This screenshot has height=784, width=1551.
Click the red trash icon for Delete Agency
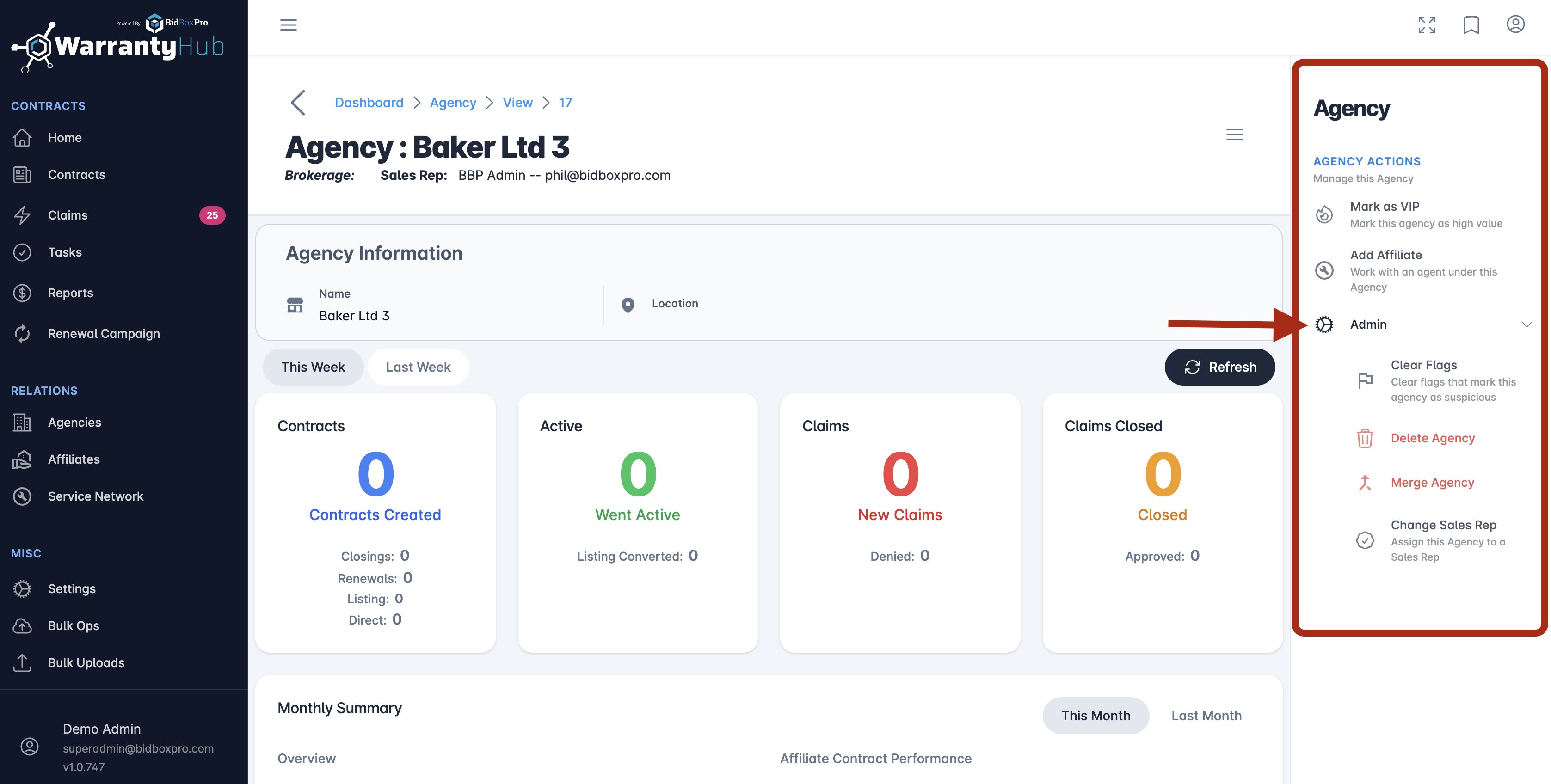pyautogui.click(x=1364, y=438)
